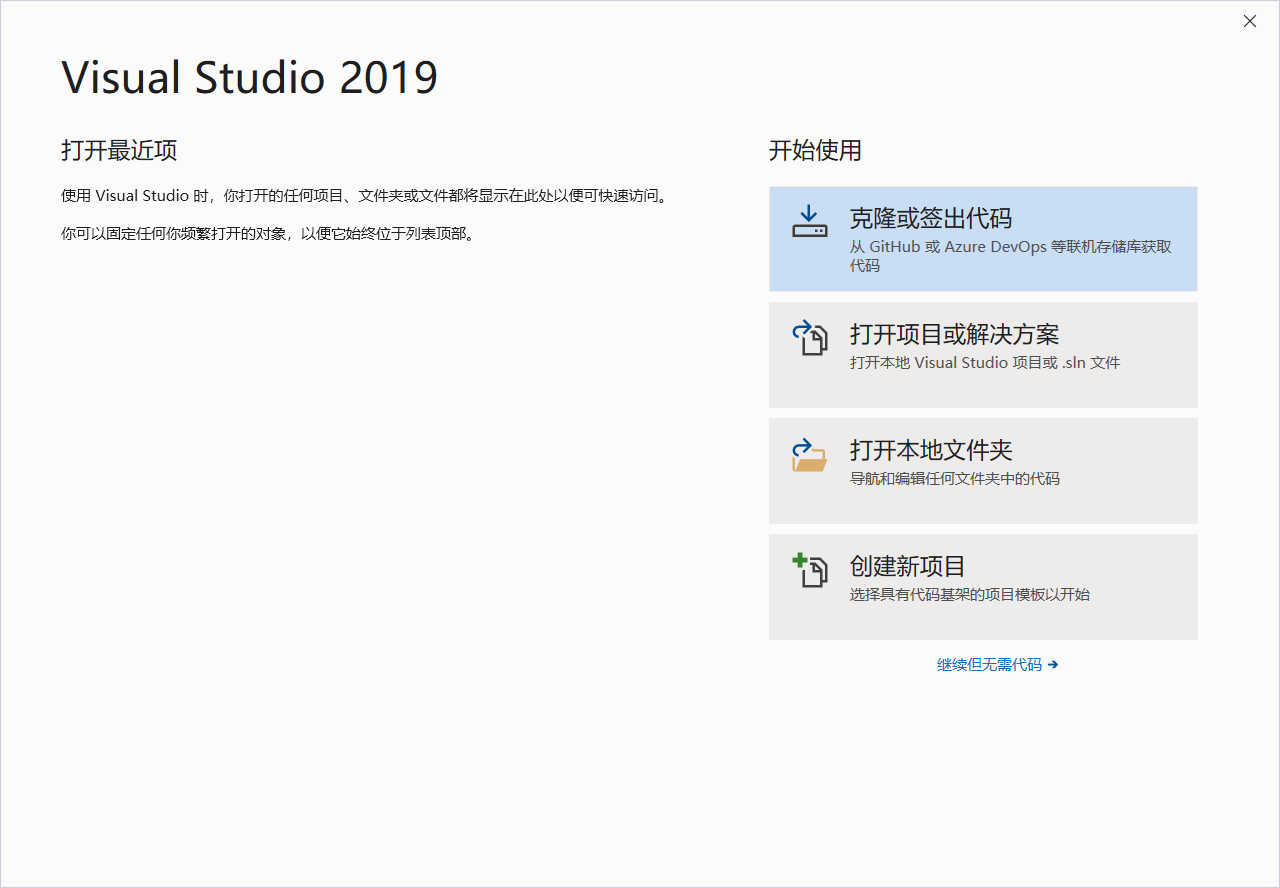Select the 创建新项目 heading
Screen dimensions: 1280x888
908,566
